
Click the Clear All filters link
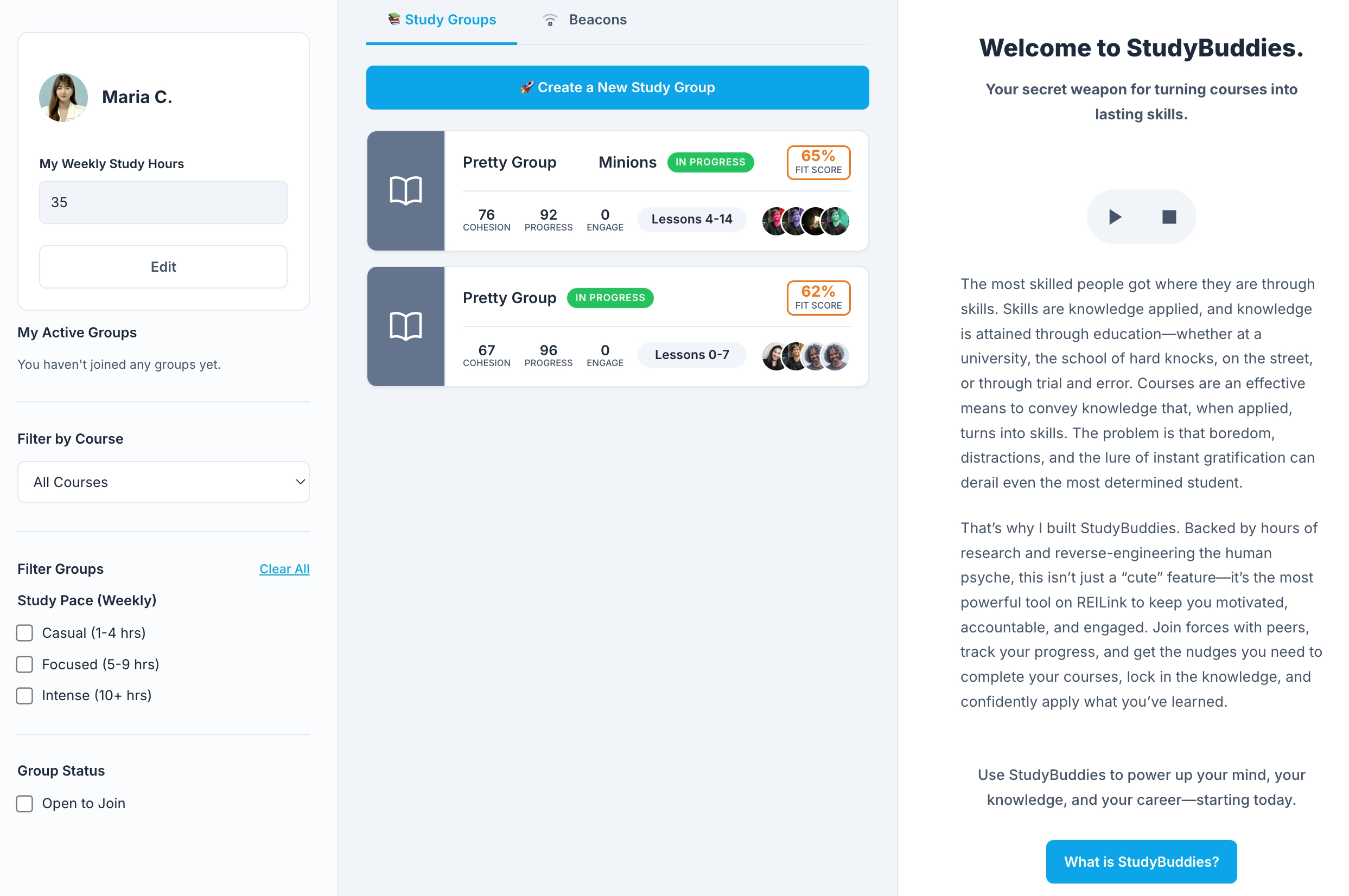284,569
